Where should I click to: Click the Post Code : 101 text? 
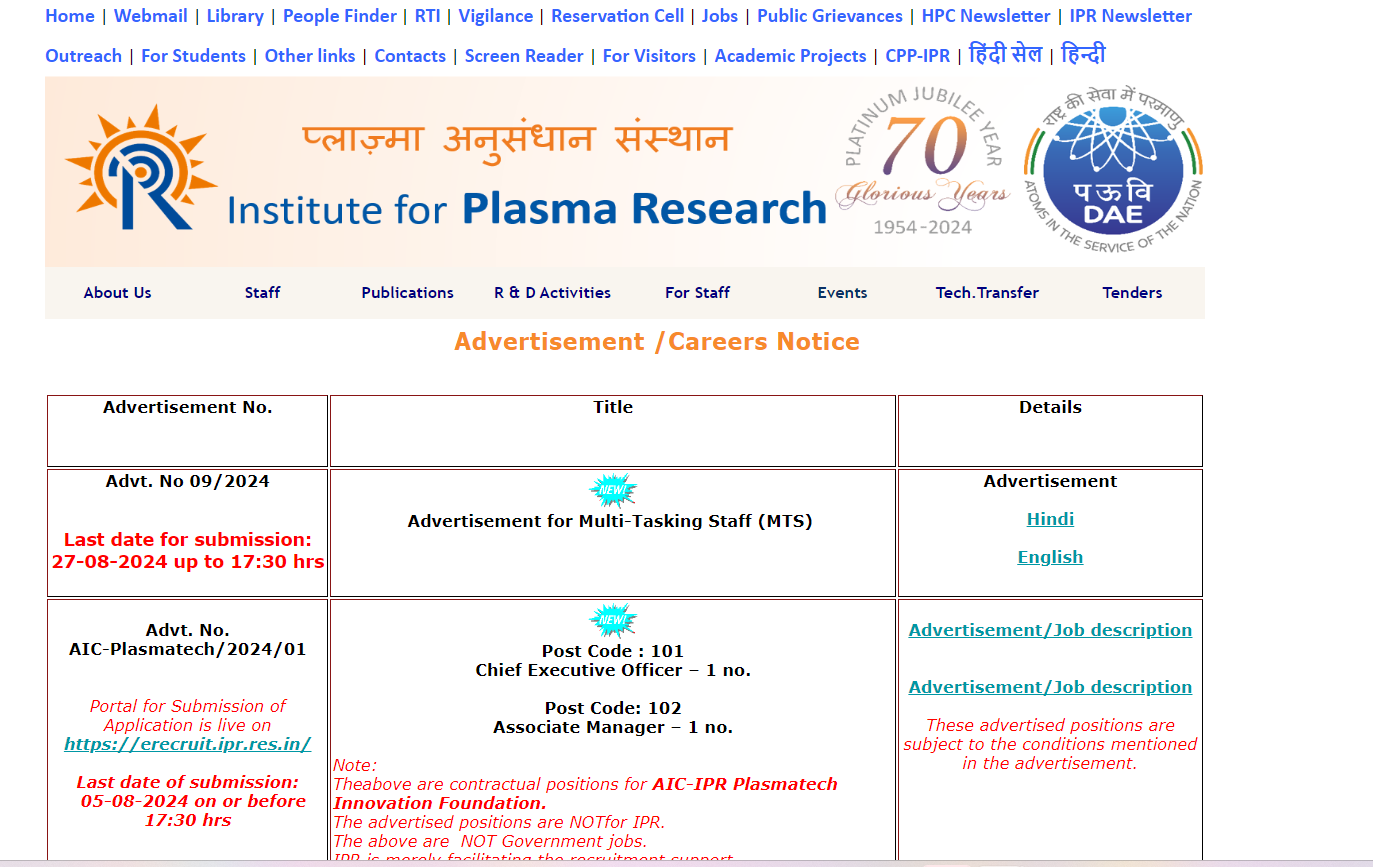613,651
